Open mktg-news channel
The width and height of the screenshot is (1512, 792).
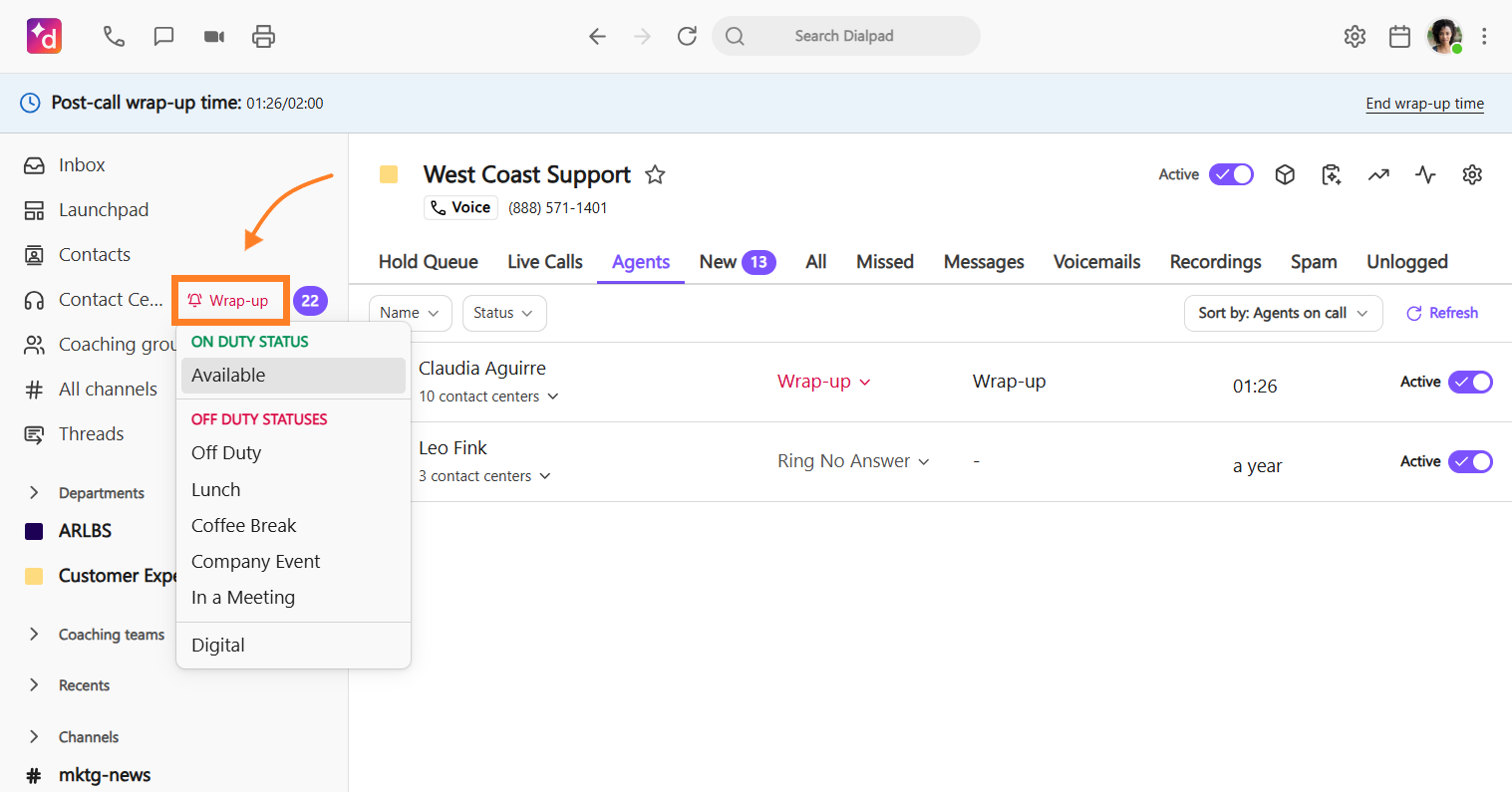[105, 775]
